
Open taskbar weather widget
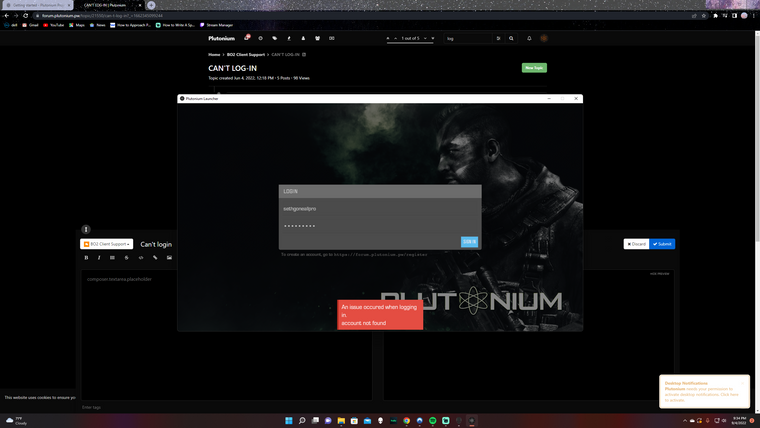tap(16, 420)
